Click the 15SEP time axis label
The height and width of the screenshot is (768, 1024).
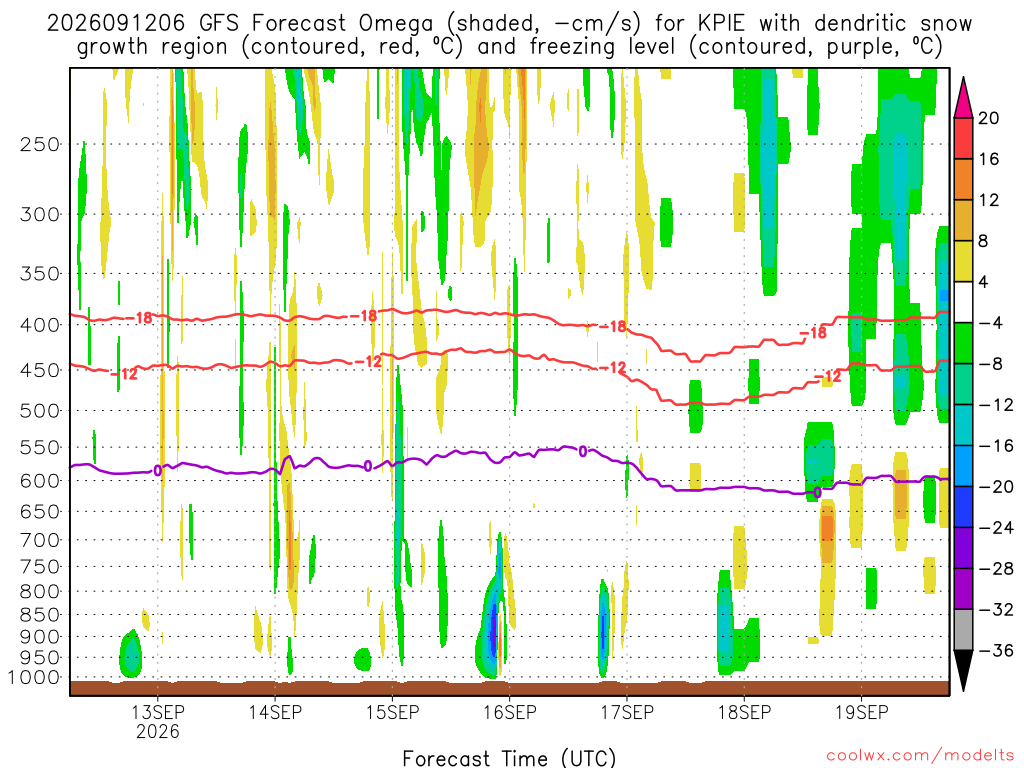click(392, 712)
